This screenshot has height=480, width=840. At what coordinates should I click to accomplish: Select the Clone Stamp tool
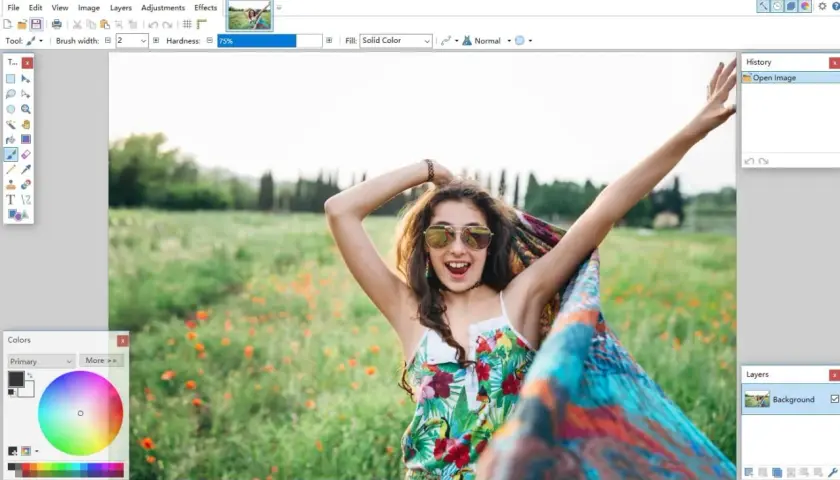11,185
